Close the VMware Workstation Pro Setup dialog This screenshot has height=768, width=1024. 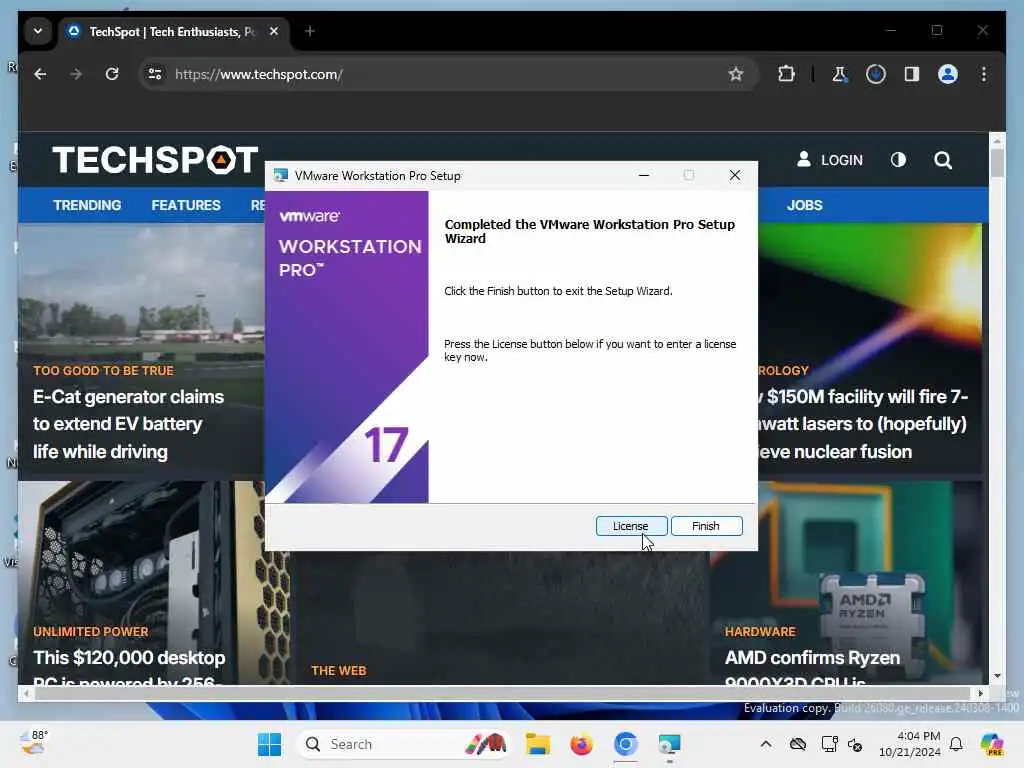735,175
